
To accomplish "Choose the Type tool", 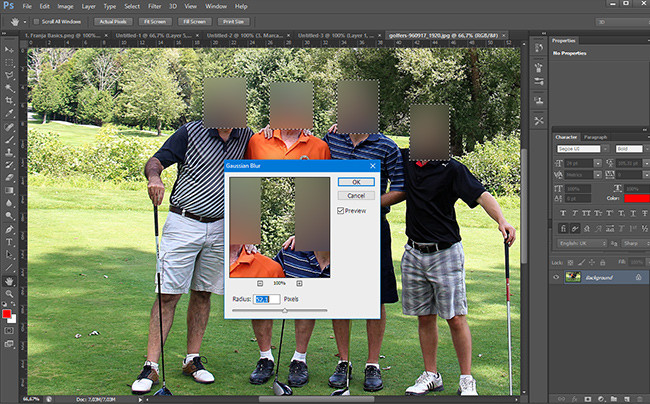I will click(x=10, y=242).
